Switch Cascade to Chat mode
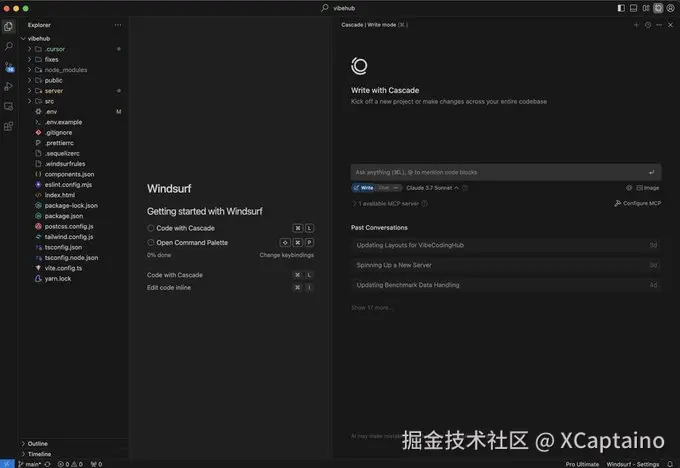The height and width of the screenshot is (468, 680). pyautogui.click(x=384, y=188)
